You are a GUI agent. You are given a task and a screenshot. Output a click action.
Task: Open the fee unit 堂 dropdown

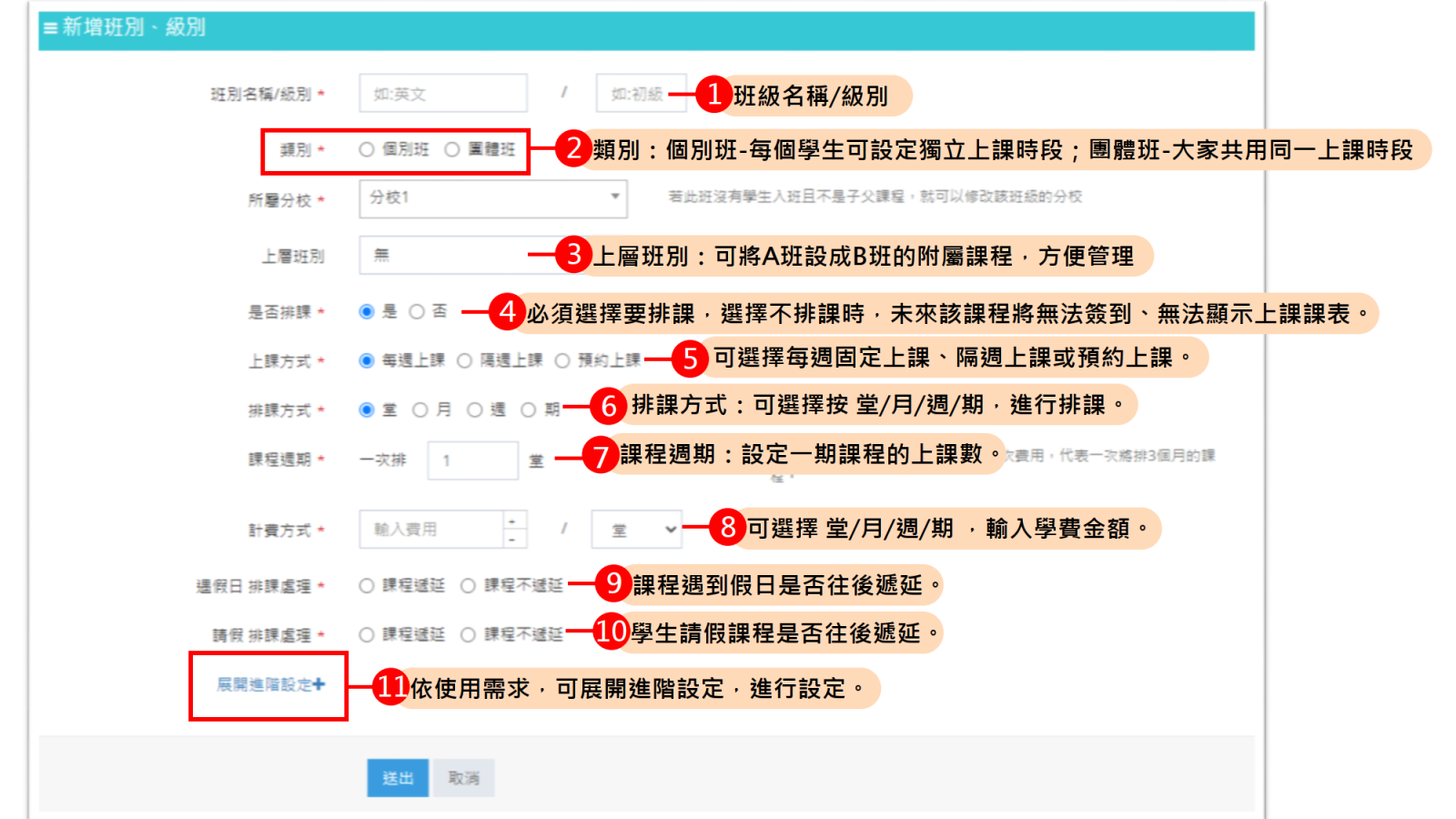(x=636, y=530)
